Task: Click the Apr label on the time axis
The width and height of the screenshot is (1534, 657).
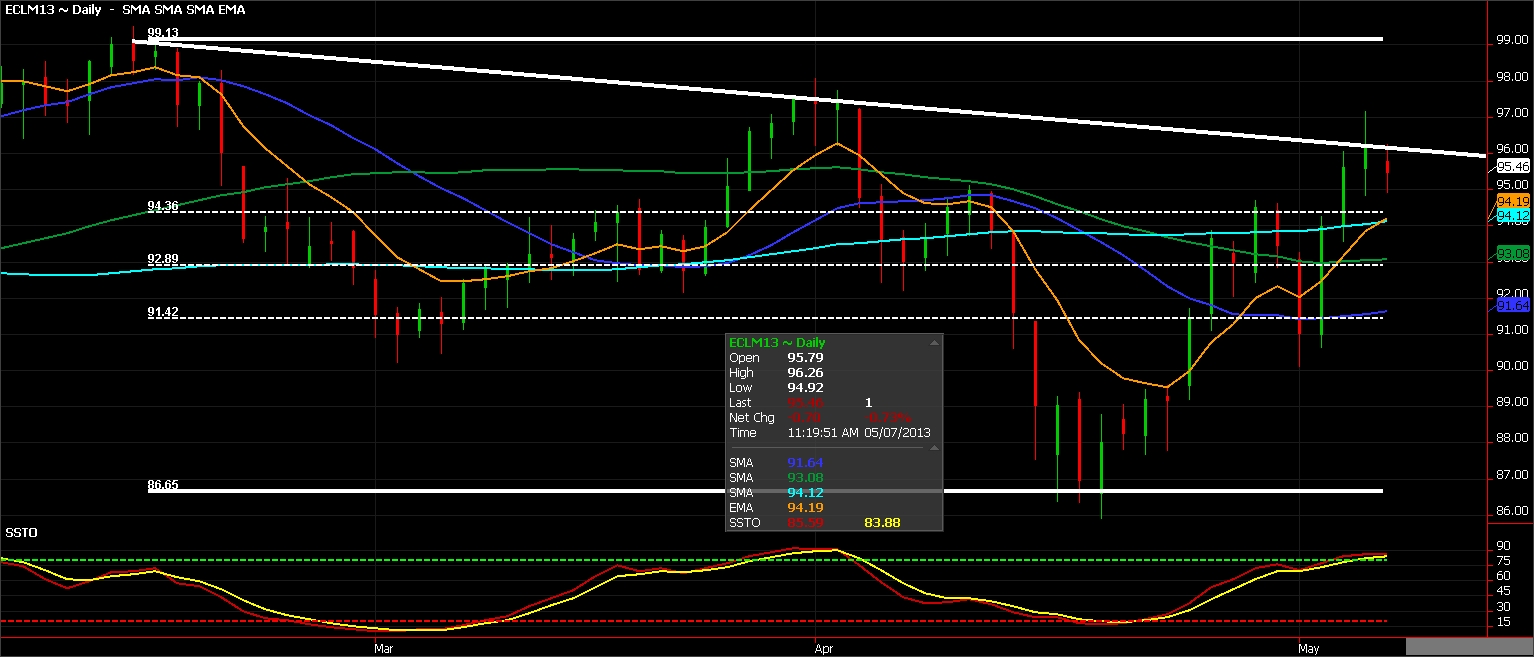Action: click(824, 648)
